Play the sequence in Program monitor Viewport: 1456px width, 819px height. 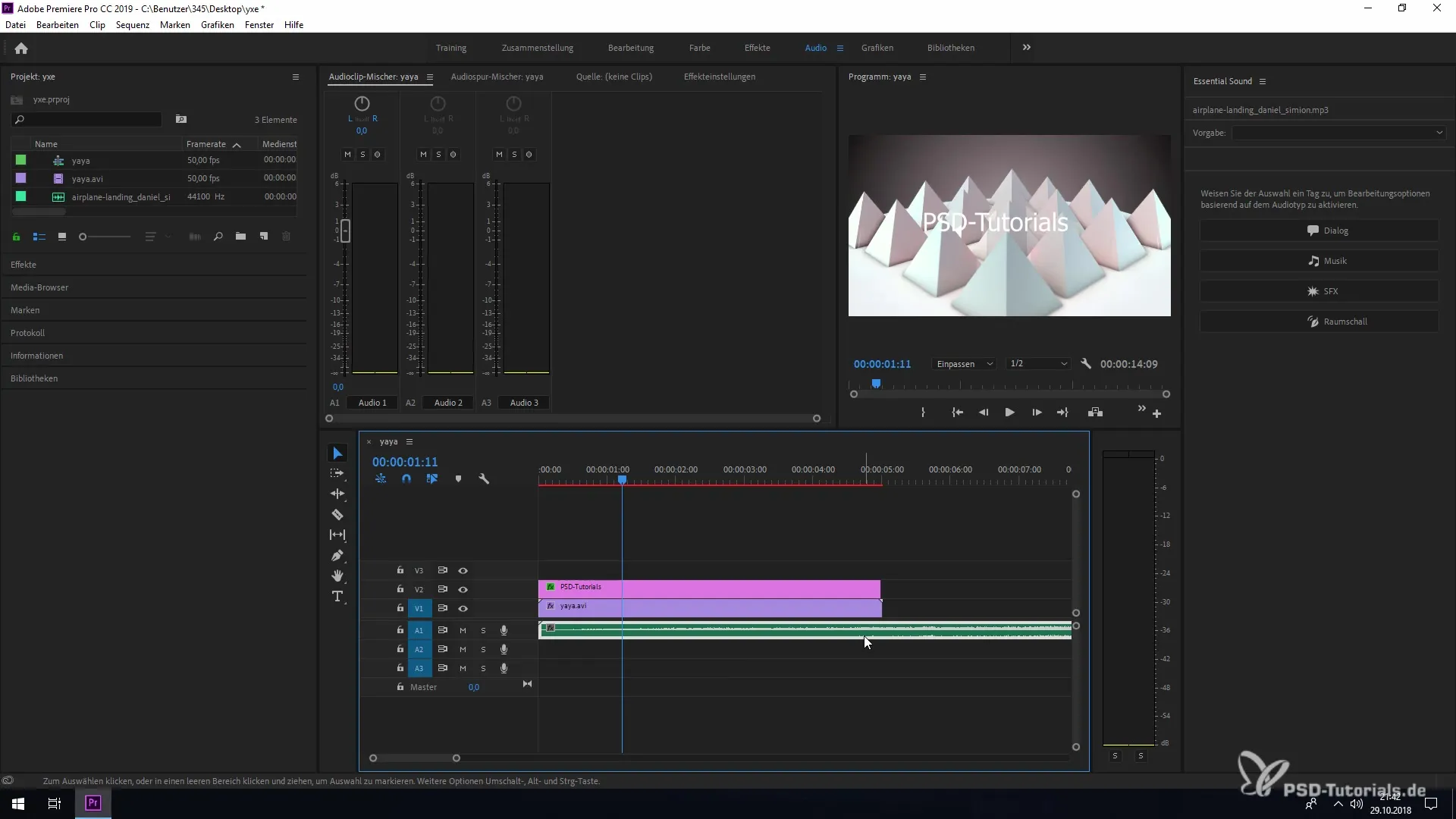(1009, 413)
